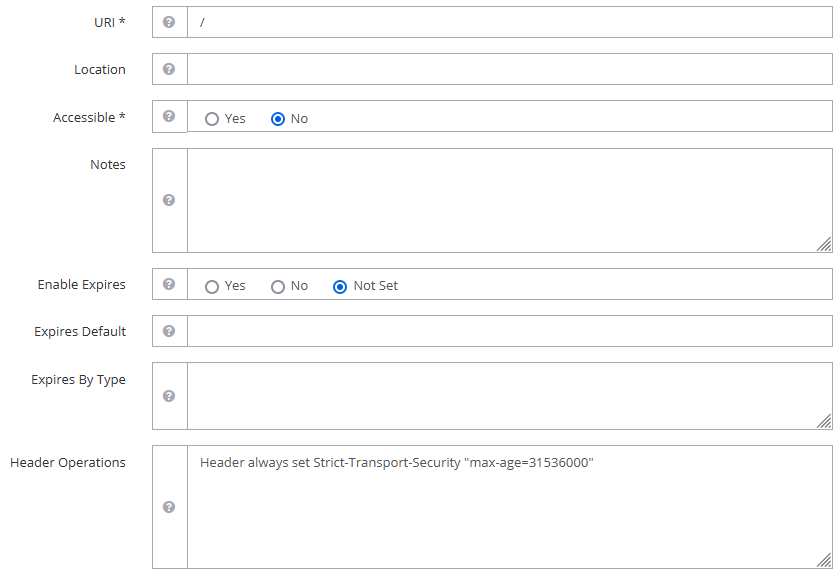This screenshot has width=837, height=574.
Task: Click help icon for Enable Expires
Action: [169, 284]
